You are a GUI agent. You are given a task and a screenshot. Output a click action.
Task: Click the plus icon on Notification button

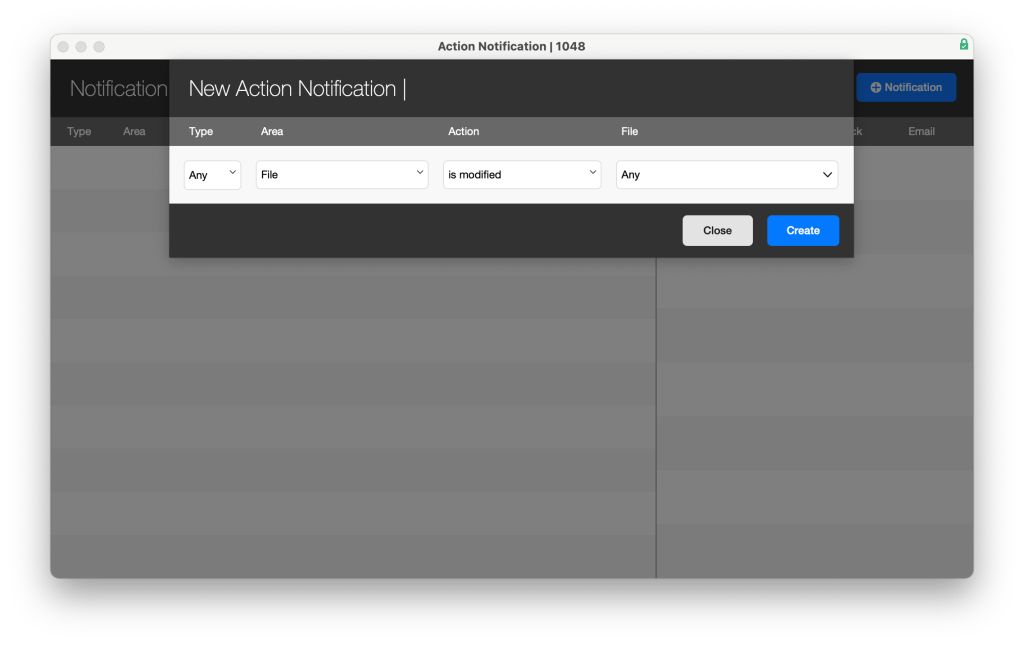click(x=875, y=88)
